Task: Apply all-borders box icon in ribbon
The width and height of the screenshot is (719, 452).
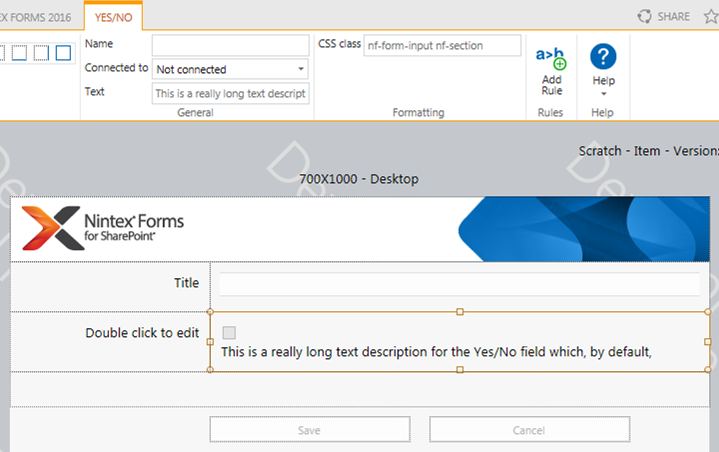Action: pos(63,53)
